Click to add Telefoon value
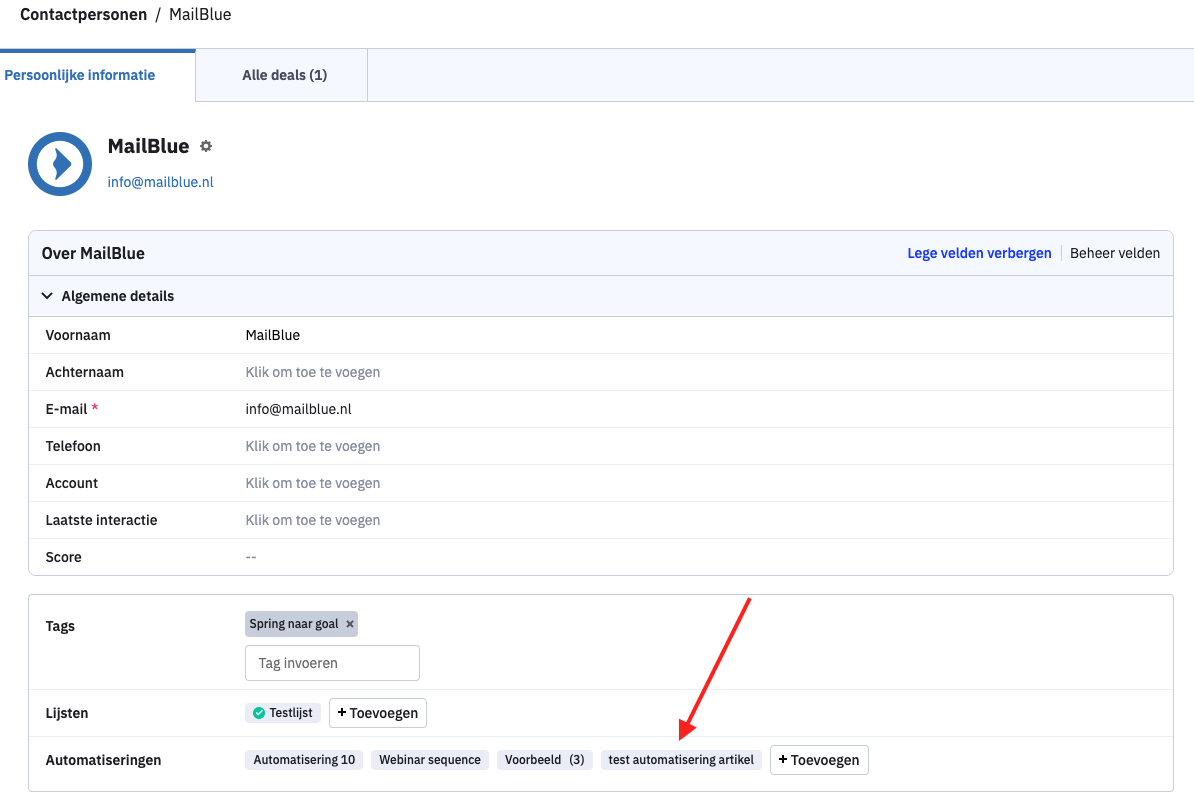Image resolution: width=1194 pixels, height=804 pixels. [x=313, y=446]
